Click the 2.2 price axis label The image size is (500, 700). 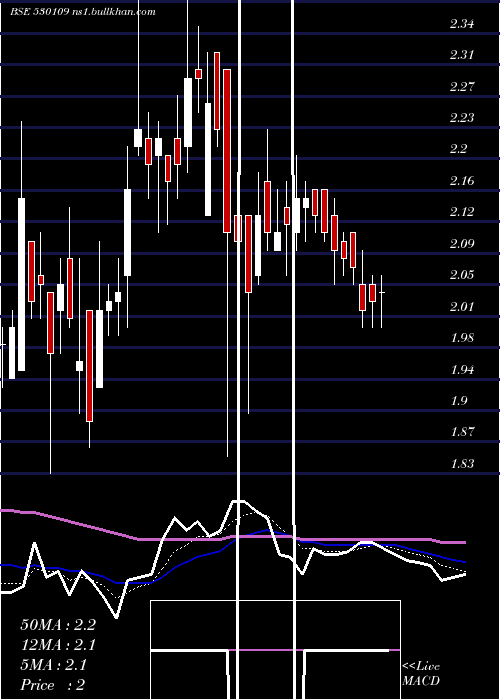[x=458, y=149]
